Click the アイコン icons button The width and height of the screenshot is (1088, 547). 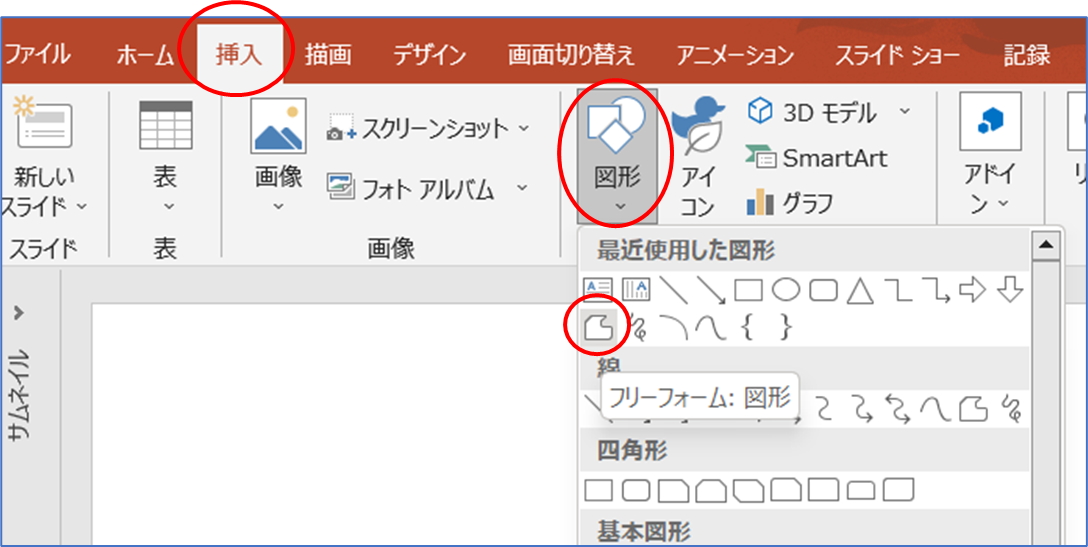(x=698, y=155)
